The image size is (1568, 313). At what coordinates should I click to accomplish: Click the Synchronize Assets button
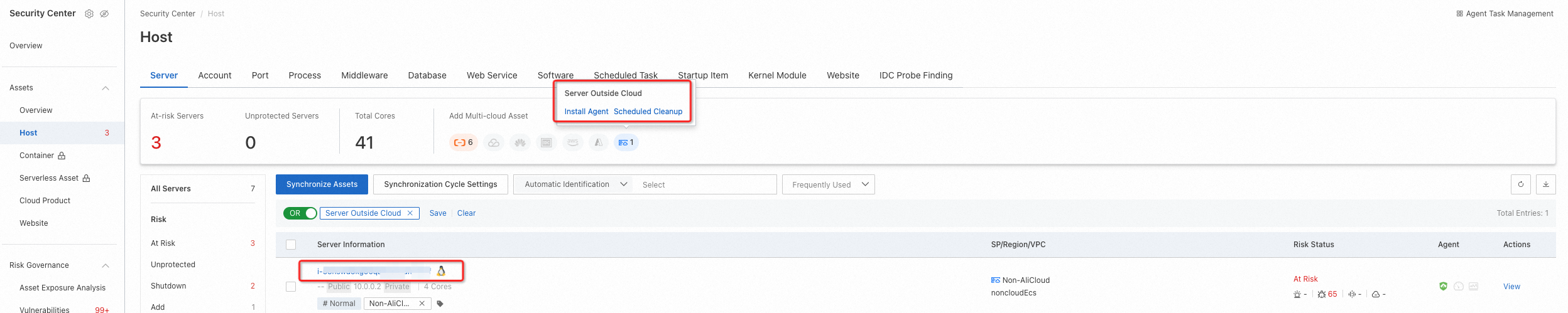point(322,184)
